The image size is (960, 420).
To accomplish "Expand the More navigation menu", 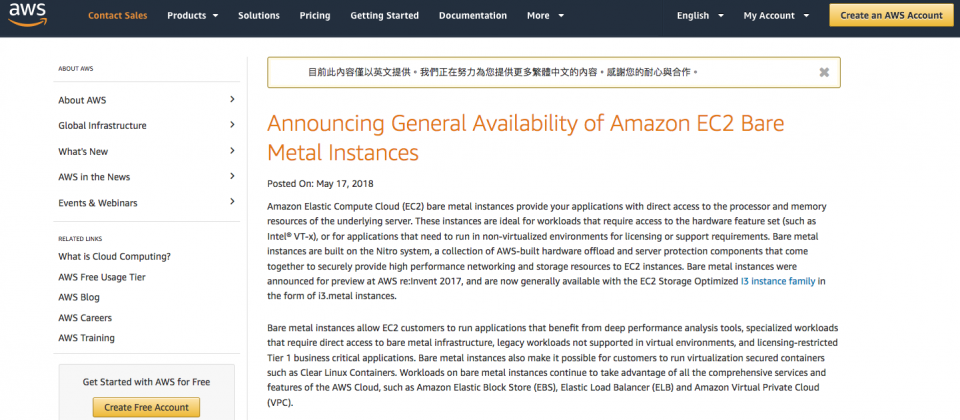I will [x=546, y=16].
